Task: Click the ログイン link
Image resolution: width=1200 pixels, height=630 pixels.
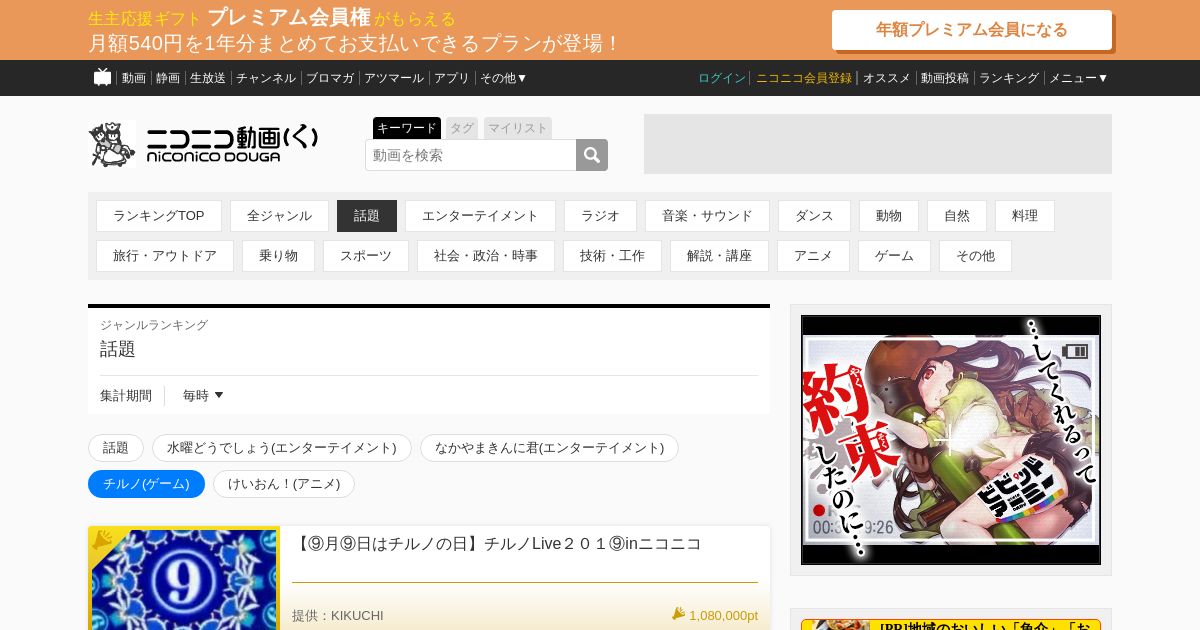Action: (x=722, y=78)
